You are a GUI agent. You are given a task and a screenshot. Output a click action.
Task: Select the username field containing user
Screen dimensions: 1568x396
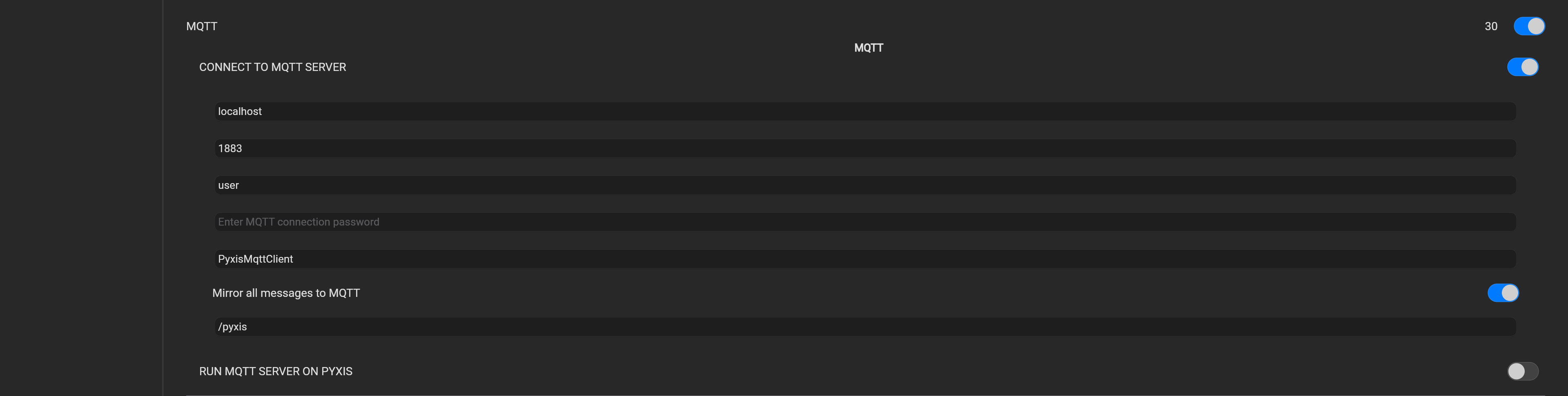tap(864, 186)
